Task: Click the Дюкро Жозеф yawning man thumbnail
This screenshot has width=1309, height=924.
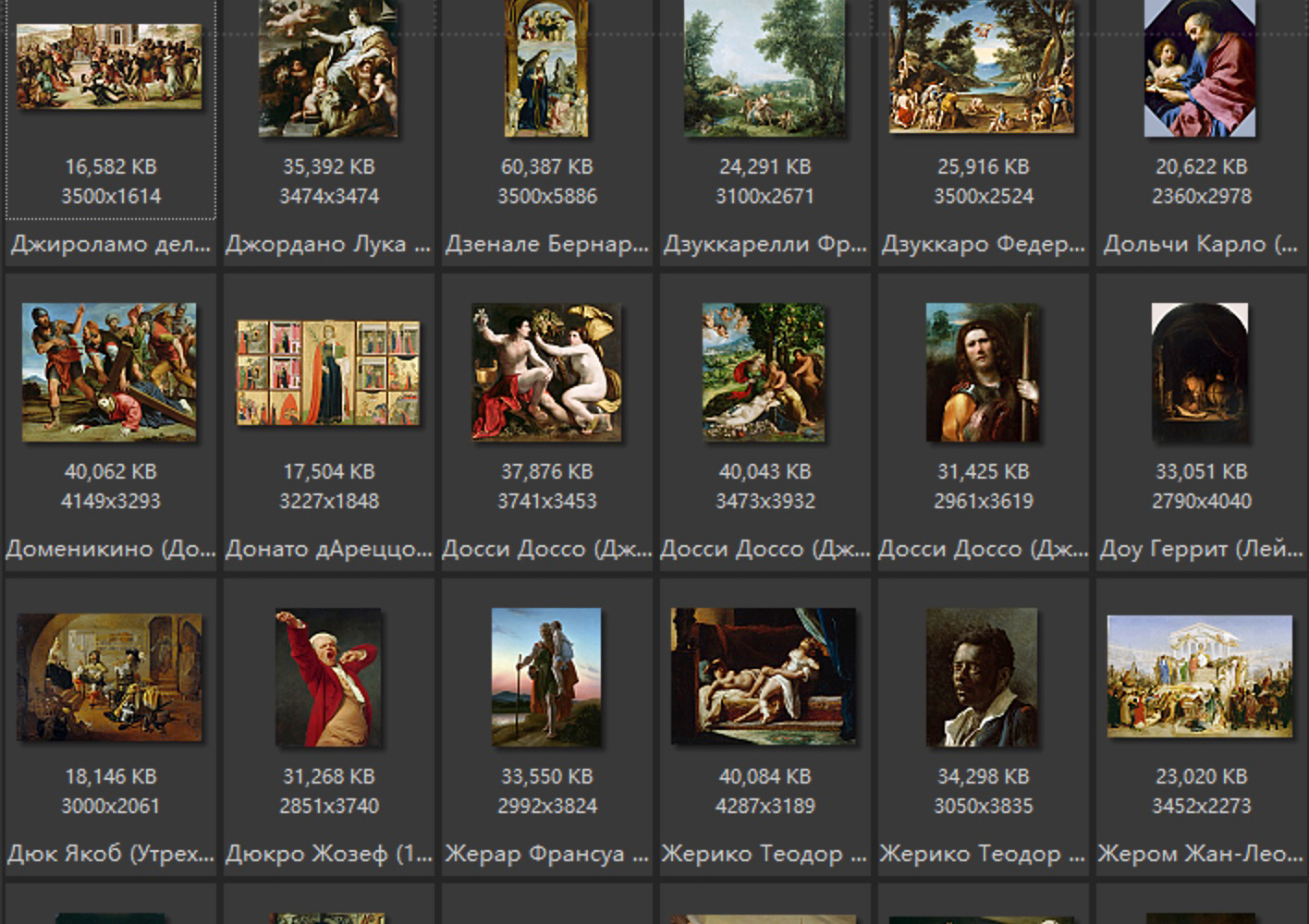Action: point(328,676)
